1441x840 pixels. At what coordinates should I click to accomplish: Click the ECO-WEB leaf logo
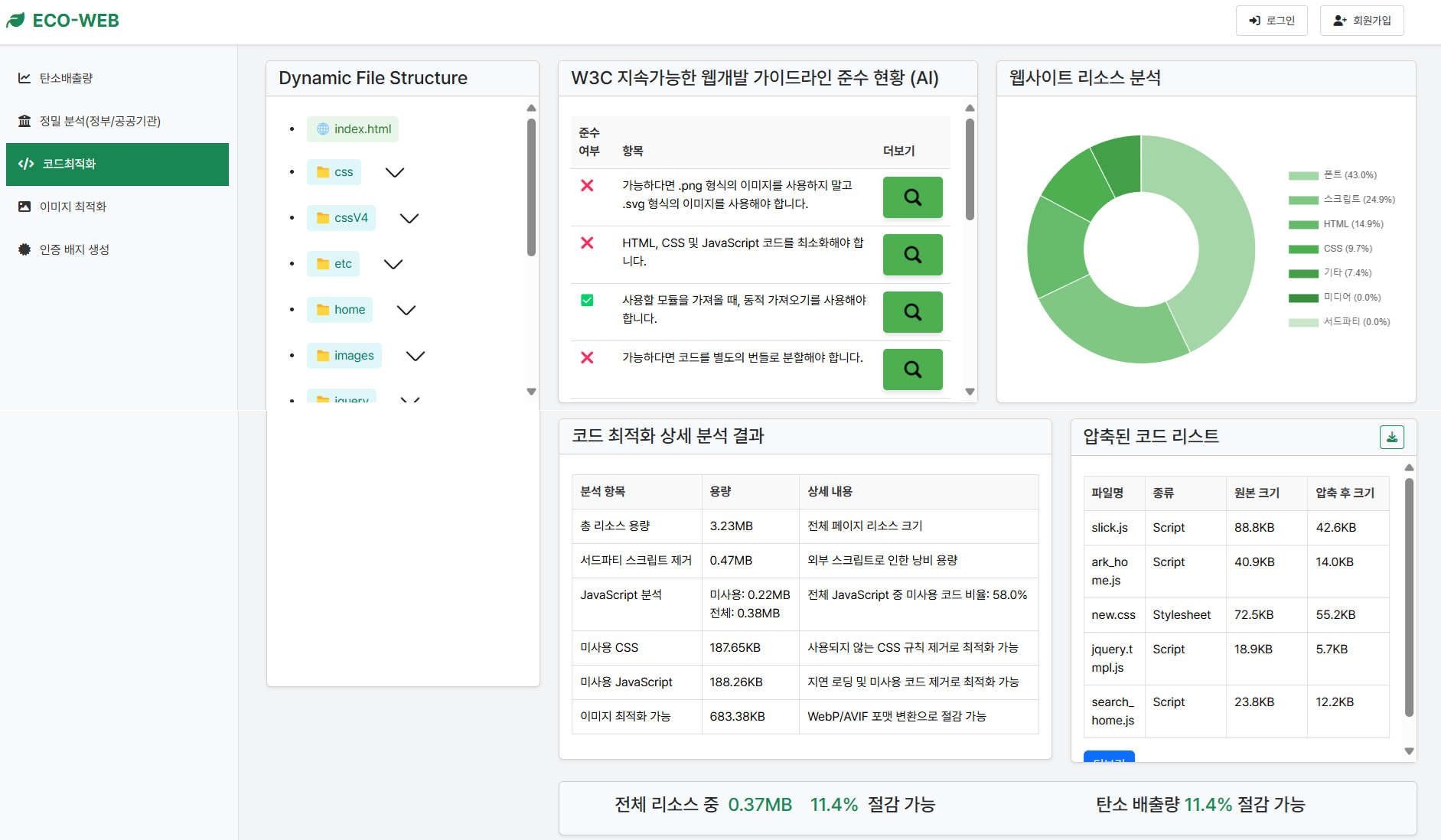click(x=16, y=21)
